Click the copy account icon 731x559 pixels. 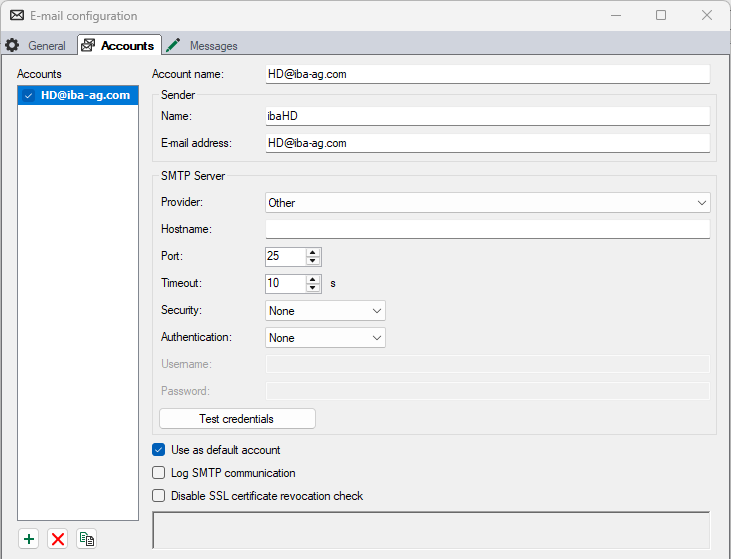[87, 539]
